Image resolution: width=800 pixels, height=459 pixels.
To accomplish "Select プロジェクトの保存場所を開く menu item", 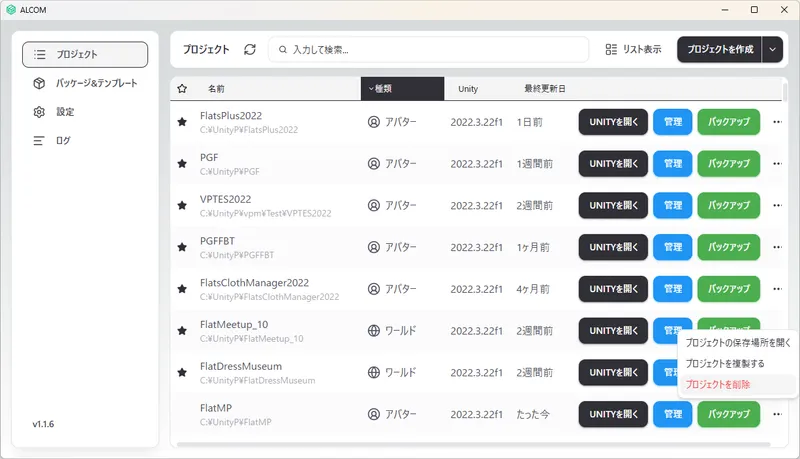I will (x=738, y=343).
